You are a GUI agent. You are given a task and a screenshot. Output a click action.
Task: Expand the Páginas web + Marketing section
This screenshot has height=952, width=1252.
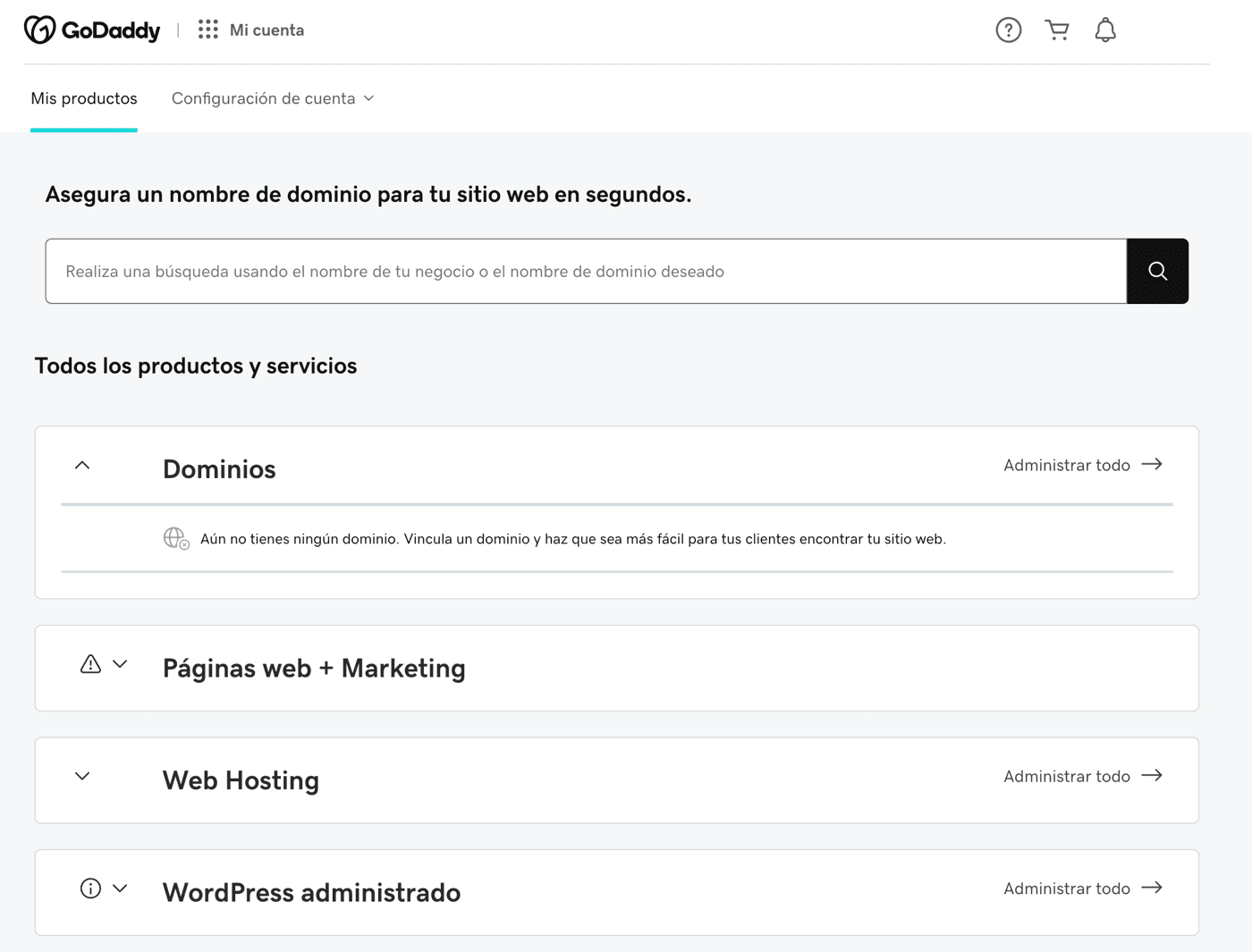coord(120,664)
